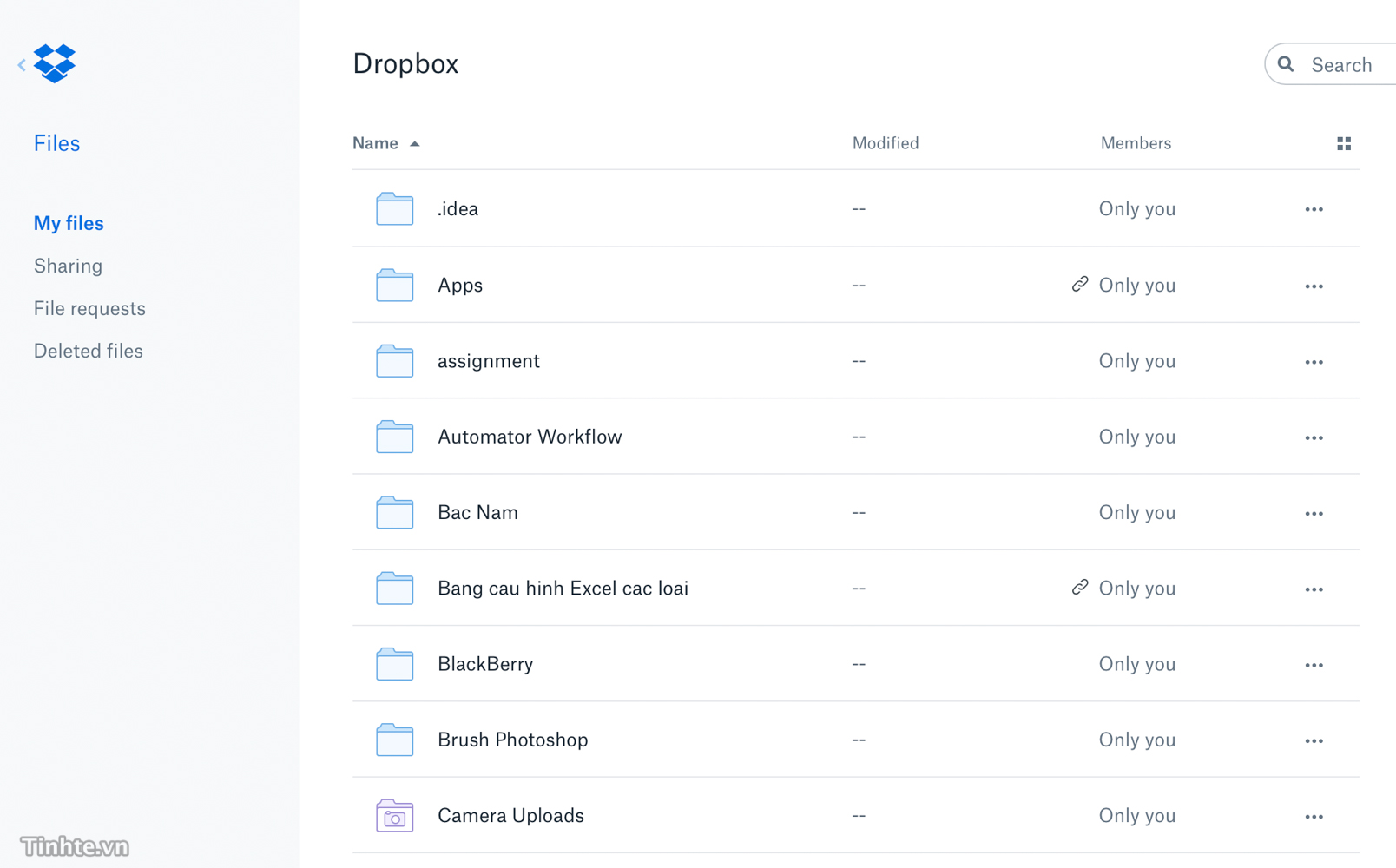Viewport: 1396px width, 868px height.
Task: Open Bang cau hinh Excel cac loai
Action: [x=563, y=588]
